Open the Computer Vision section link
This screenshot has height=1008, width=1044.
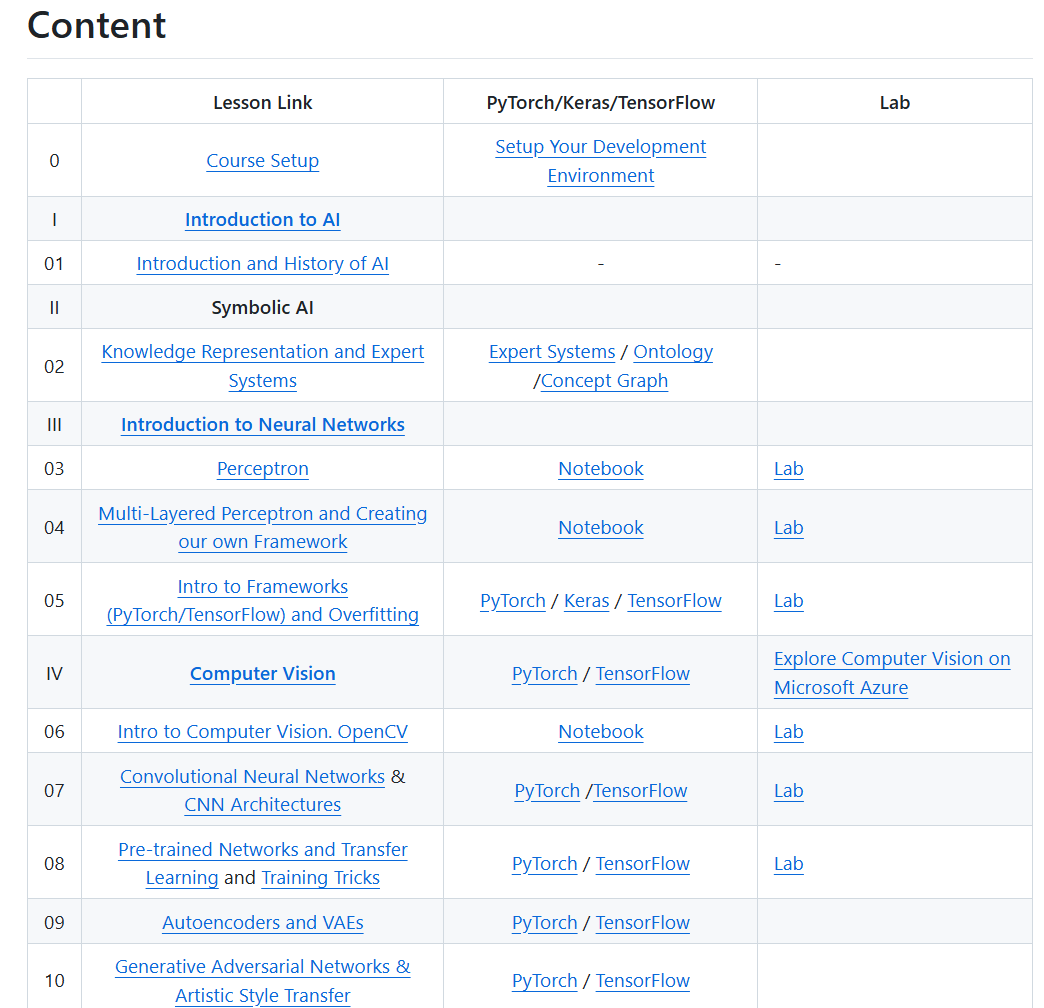(x=262, y=673)
